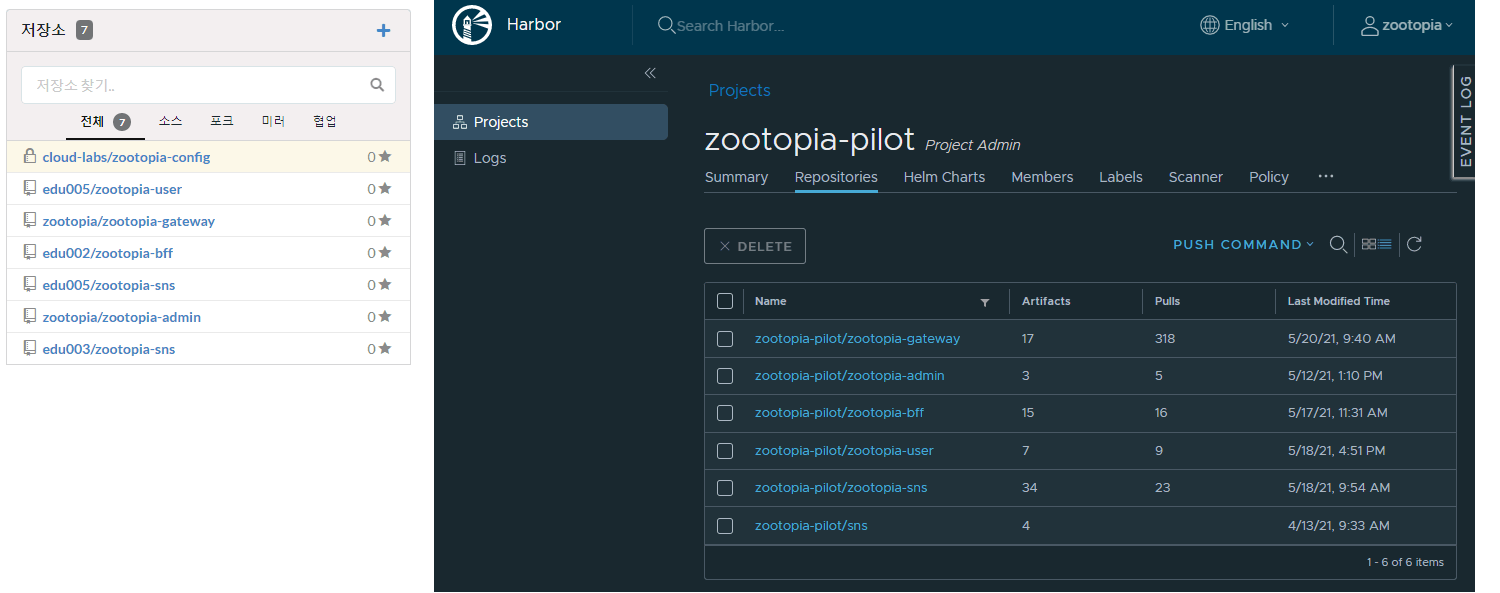
Task: Open the 포크 tab in the repository panel
Action: point(221,120)
